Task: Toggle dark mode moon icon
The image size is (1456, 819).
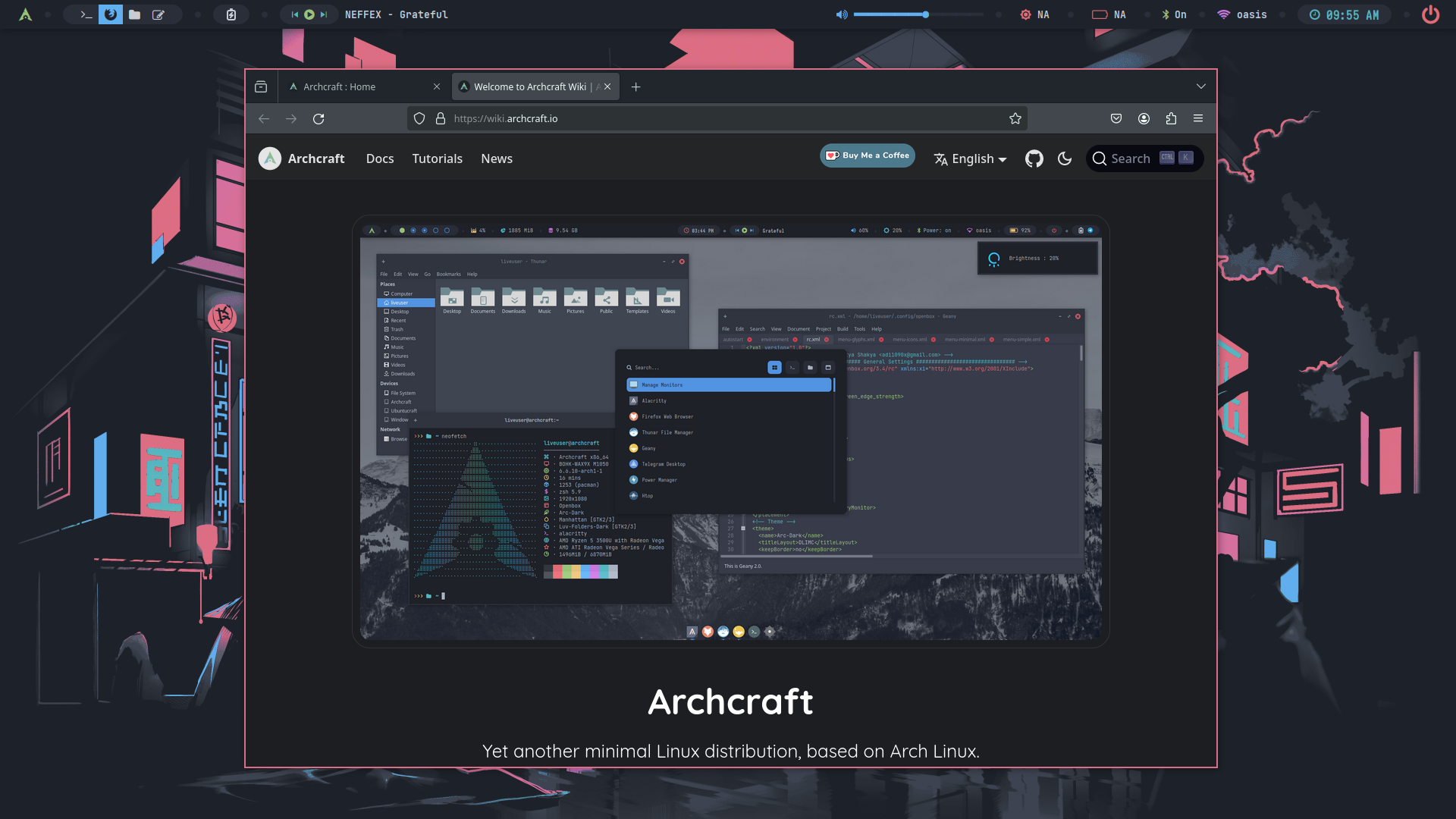Action: [1065, 158]
